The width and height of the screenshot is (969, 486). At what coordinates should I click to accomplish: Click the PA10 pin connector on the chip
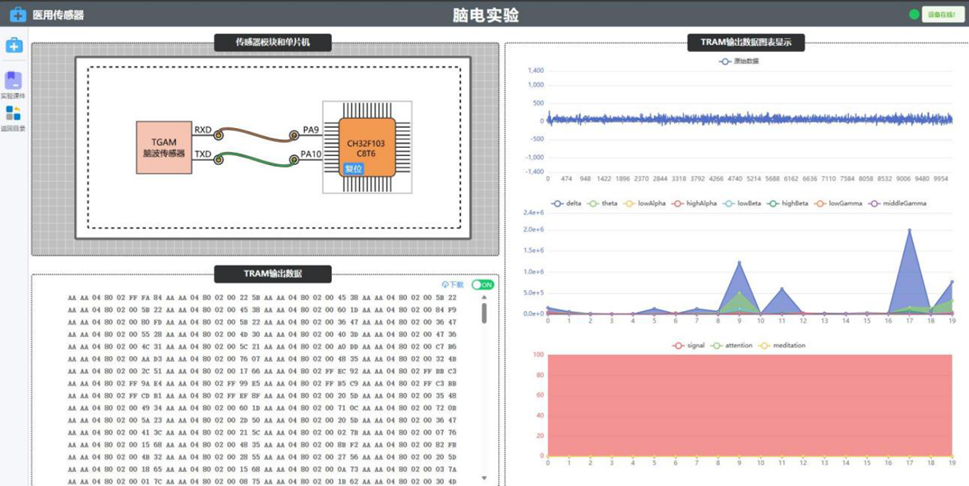294,160
